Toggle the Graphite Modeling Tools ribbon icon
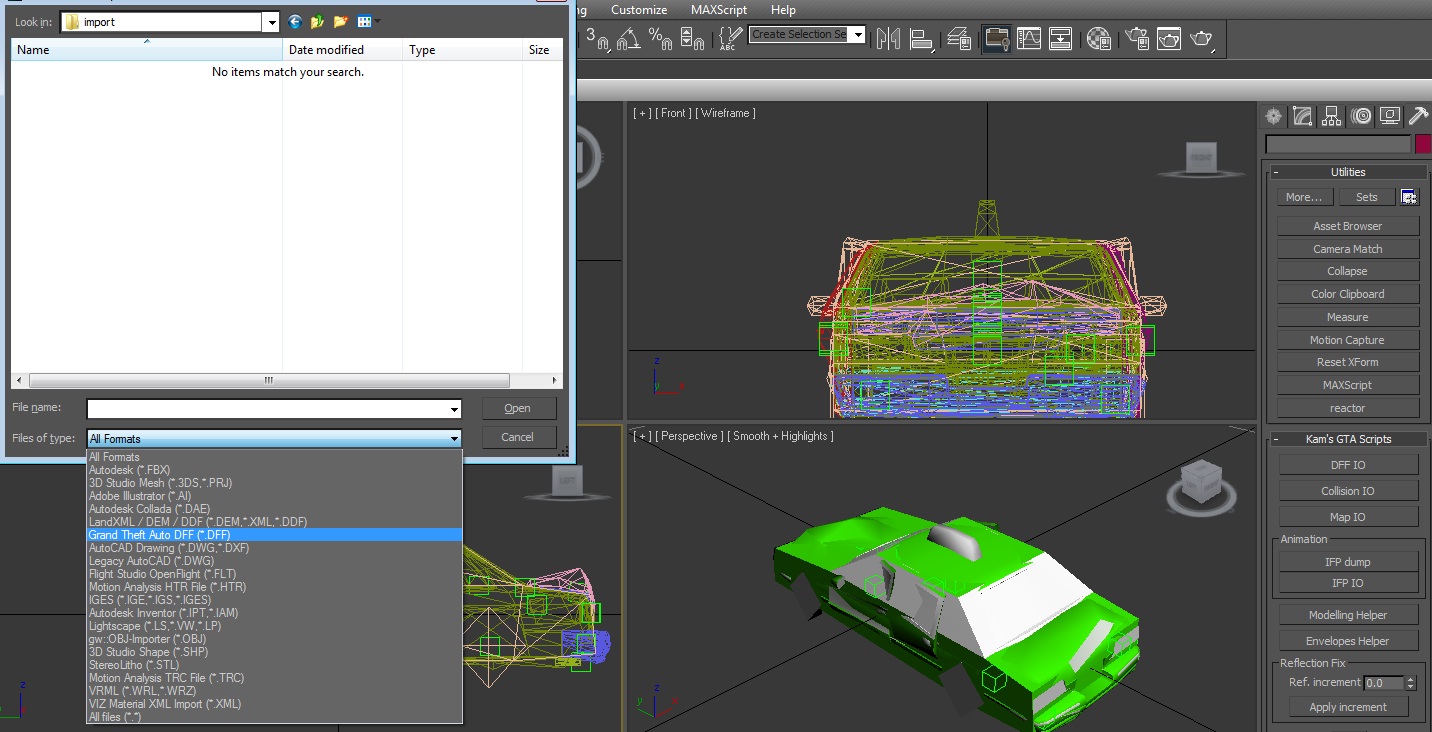 pyautogui.click(x=996, y=38)
